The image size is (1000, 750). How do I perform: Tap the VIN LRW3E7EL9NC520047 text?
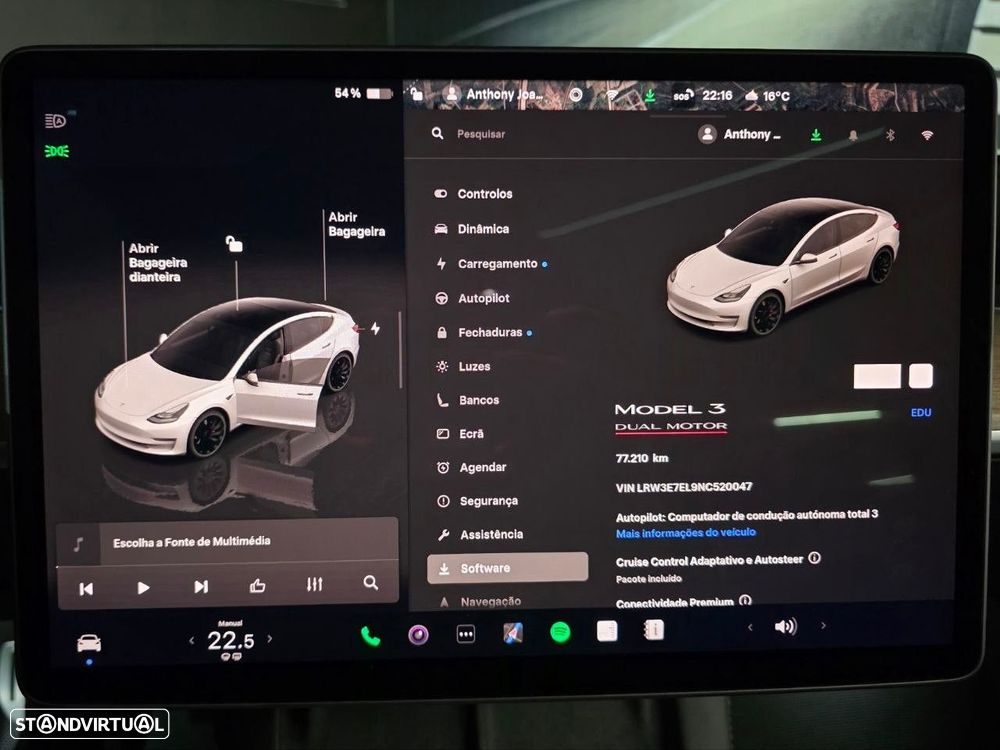coord(684,487)
